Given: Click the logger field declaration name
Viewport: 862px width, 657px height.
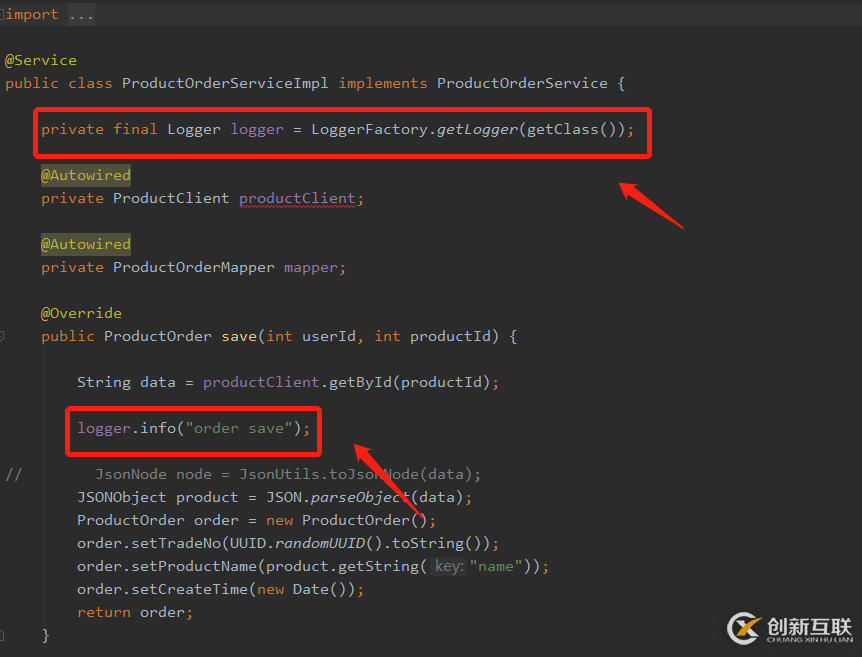Looking at the screenshot, I should point(257,130).
